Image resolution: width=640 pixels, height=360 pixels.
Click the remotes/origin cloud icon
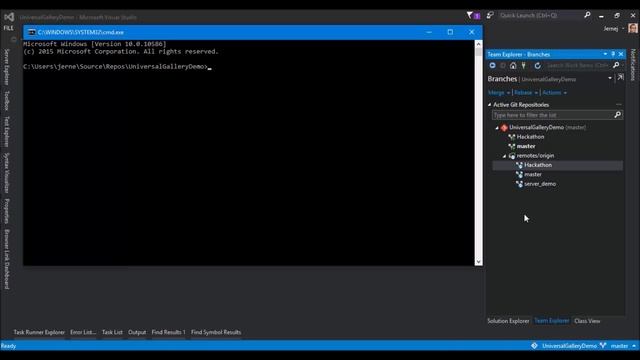click(x=512, y=156)
